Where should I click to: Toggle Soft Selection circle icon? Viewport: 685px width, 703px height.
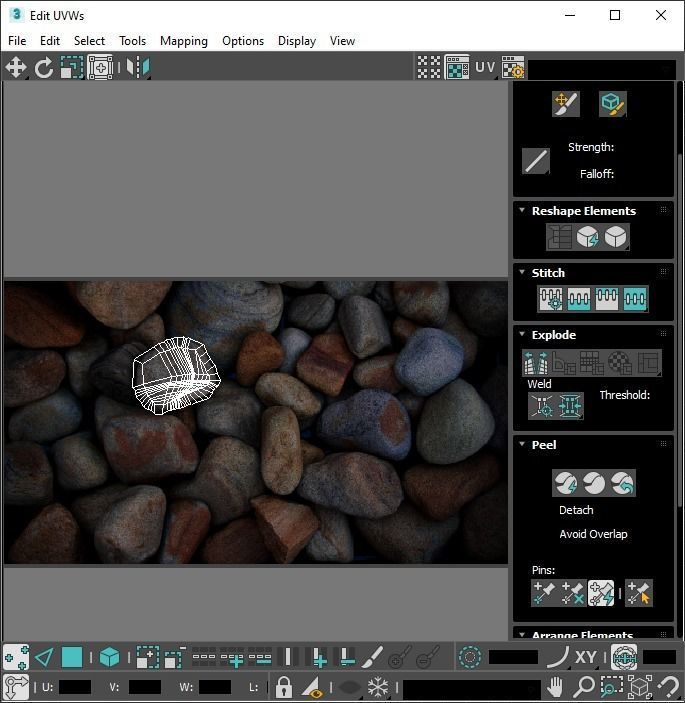(470, 658)
